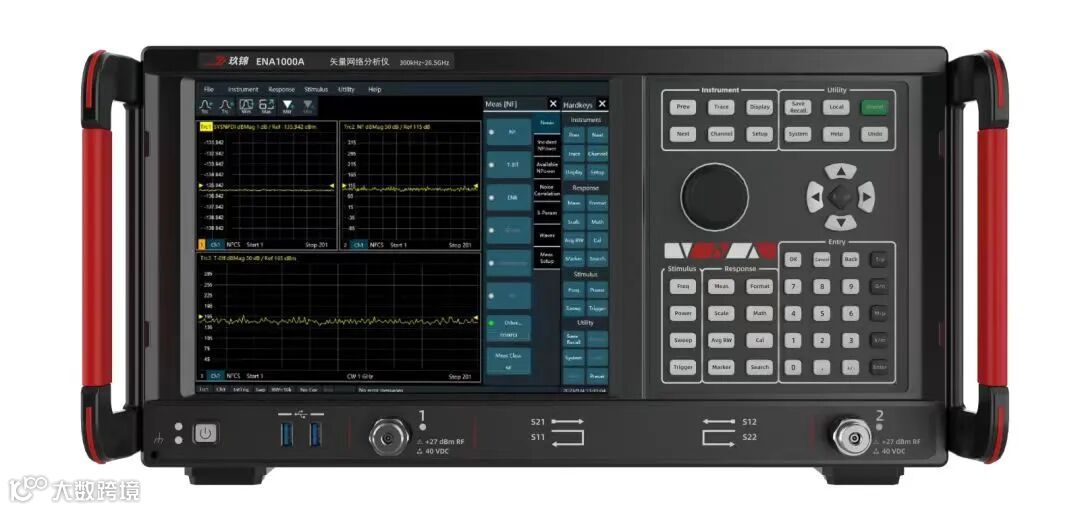Open the Meas Class NF selector

(509, 361)
